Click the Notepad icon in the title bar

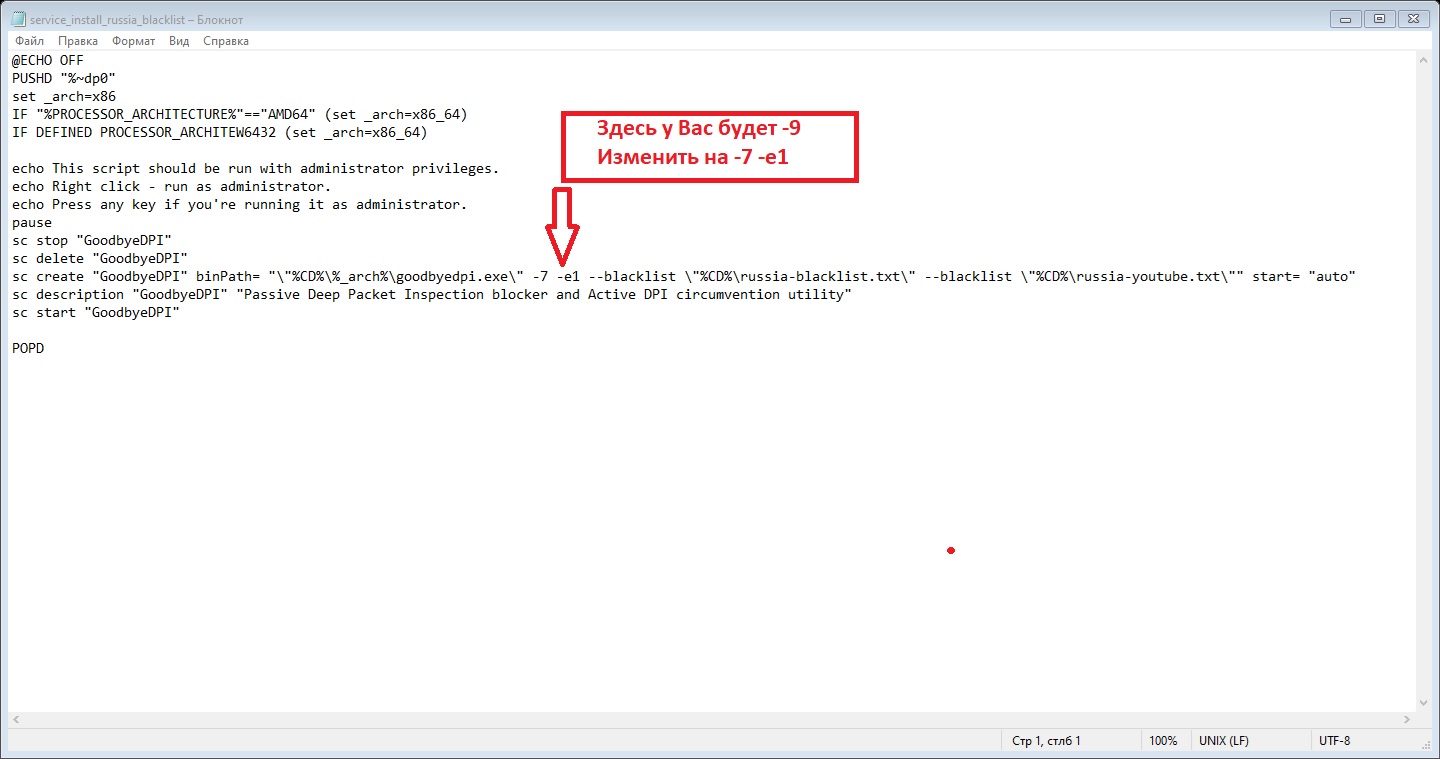tap(18, 19)
